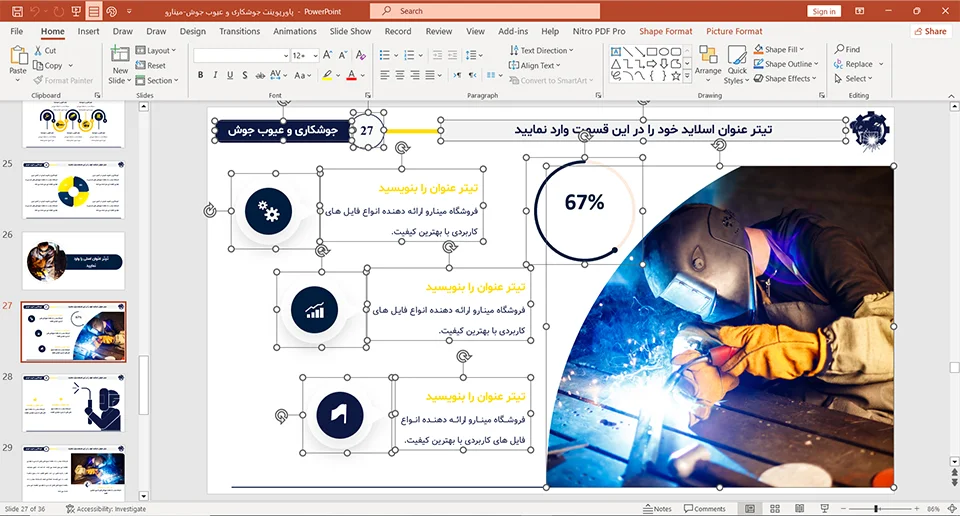The width and height of the screenshot is (960, 516).
Task: Open the font size dropdown
Action: [315, 56]
